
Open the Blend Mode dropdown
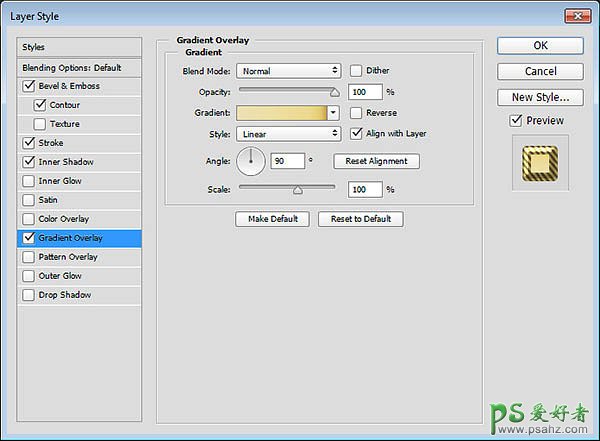point(289,71)
